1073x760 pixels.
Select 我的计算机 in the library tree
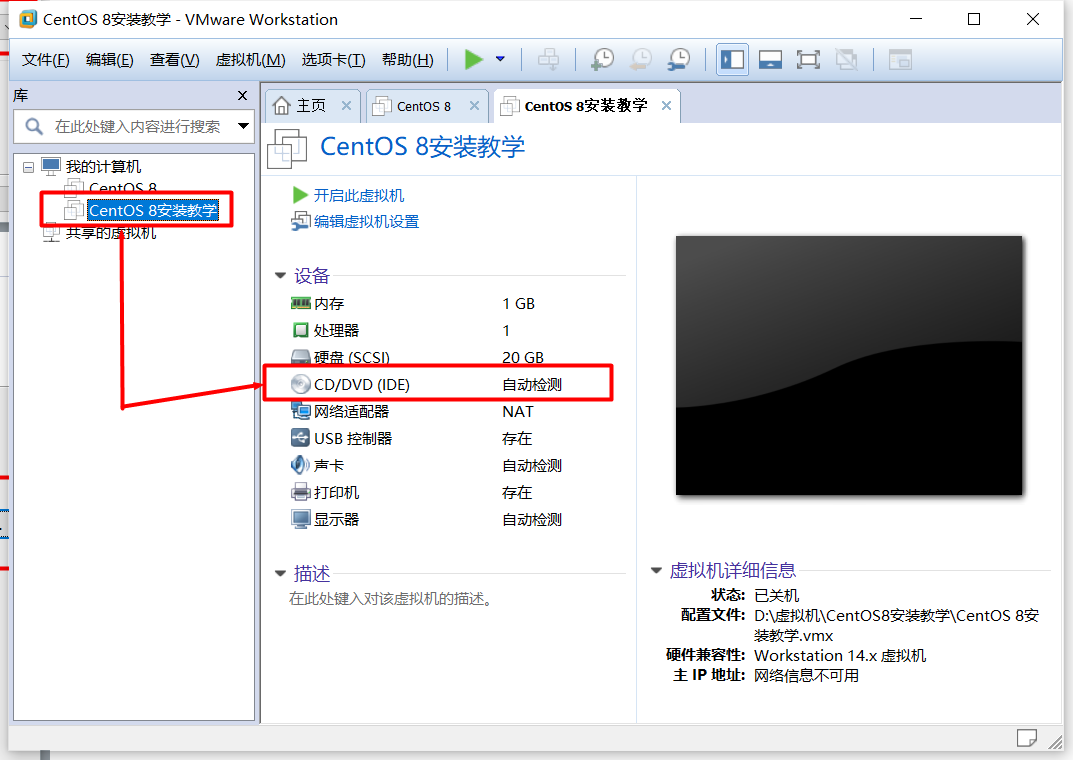pos(103,166)
